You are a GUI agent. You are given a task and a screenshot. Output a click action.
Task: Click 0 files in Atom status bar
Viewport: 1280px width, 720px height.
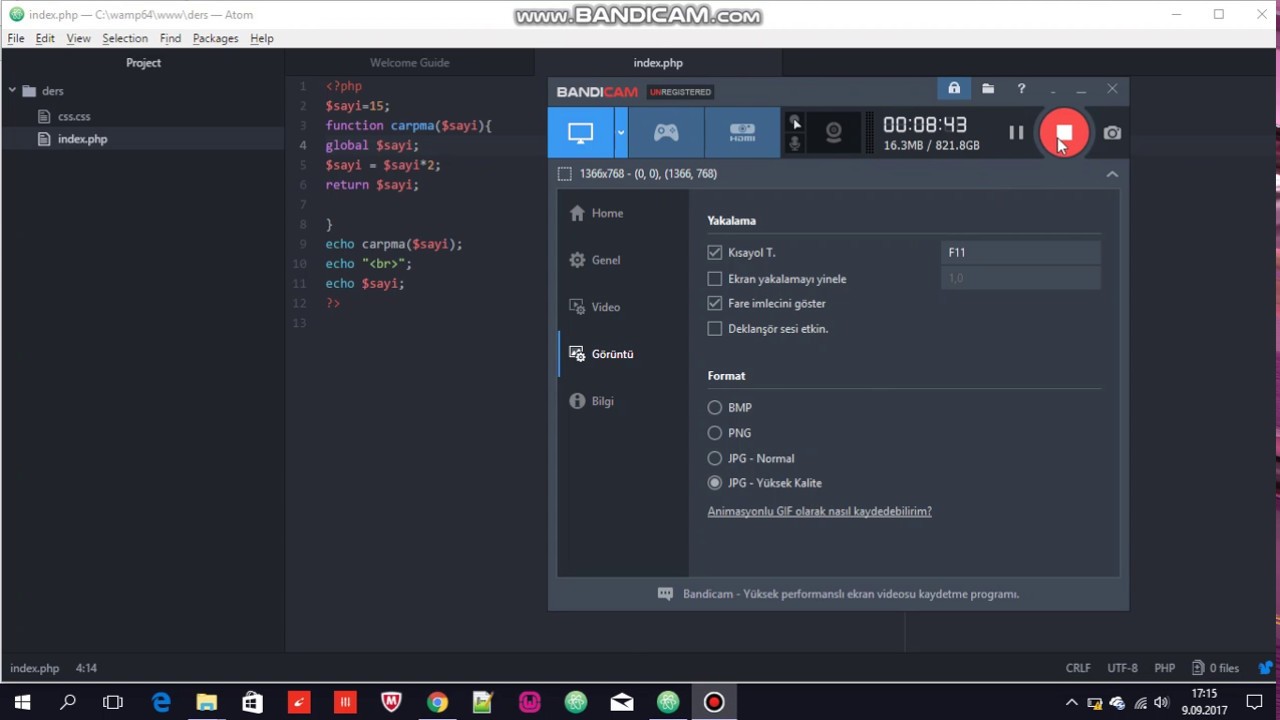click(1216, 668)
